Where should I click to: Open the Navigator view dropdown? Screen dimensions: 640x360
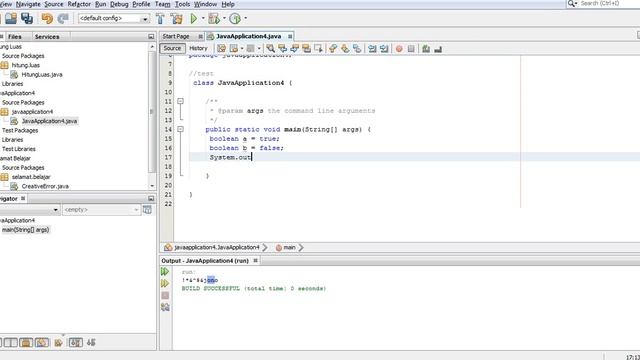pyautogui.click(x=56, y=210)
